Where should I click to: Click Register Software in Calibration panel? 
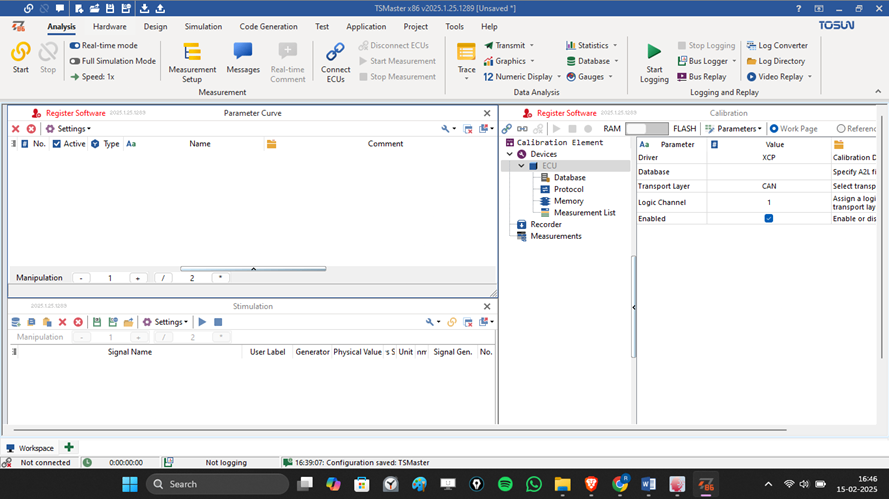[566, 113]
